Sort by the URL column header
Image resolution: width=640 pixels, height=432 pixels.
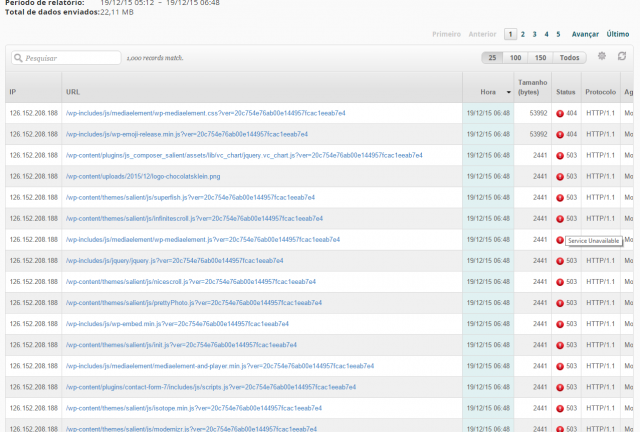[x=73, y=92]
